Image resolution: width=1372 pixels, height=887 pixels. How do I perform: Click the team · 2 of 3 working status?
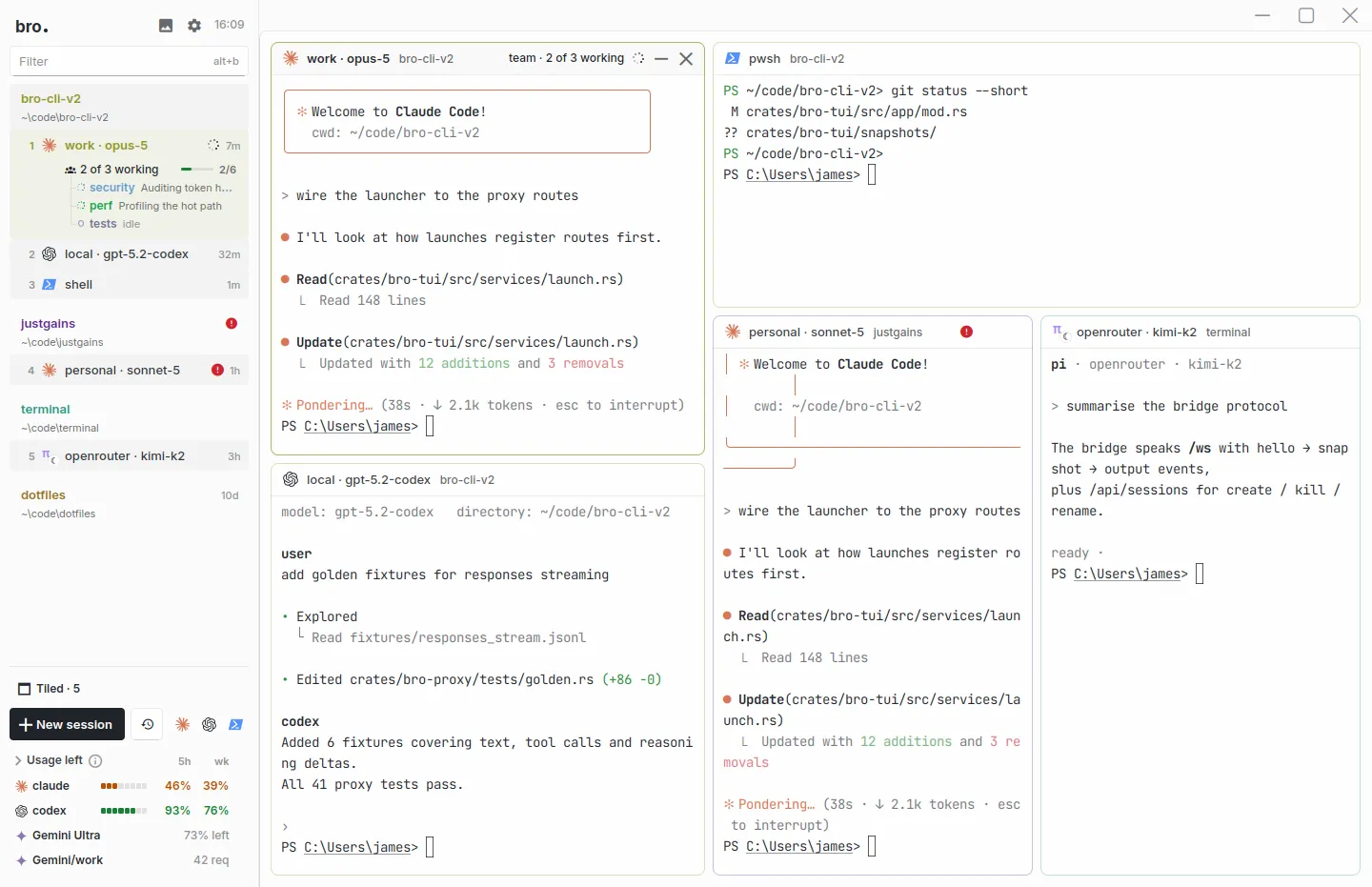tap(566, 58)
